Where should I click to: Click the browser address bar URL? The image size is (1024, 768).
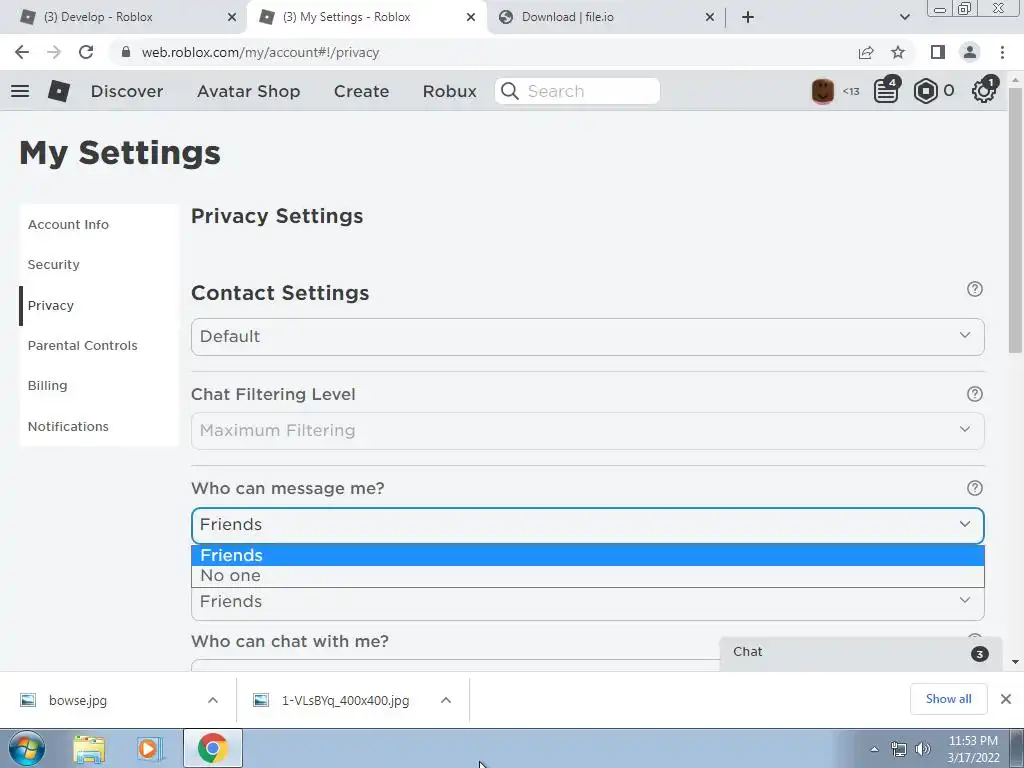(260, 52)
